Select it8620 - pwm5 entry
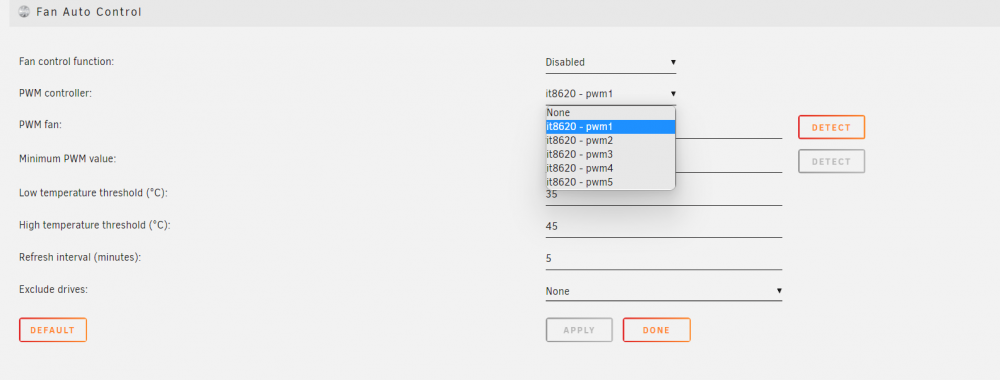This screenshot has height=380, width=1000. [610, 182]
